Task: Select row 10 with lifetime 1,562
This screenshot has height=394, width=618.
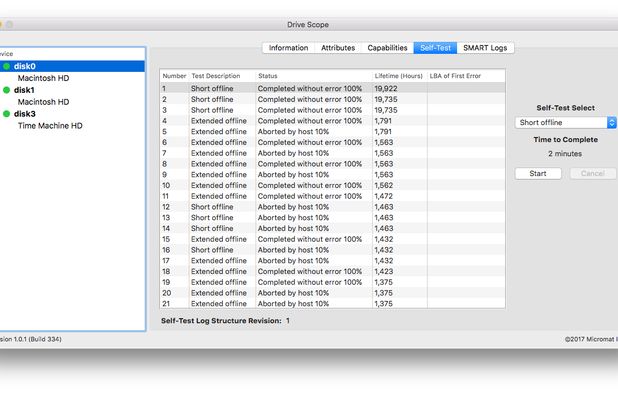Action: pos(332,185)
